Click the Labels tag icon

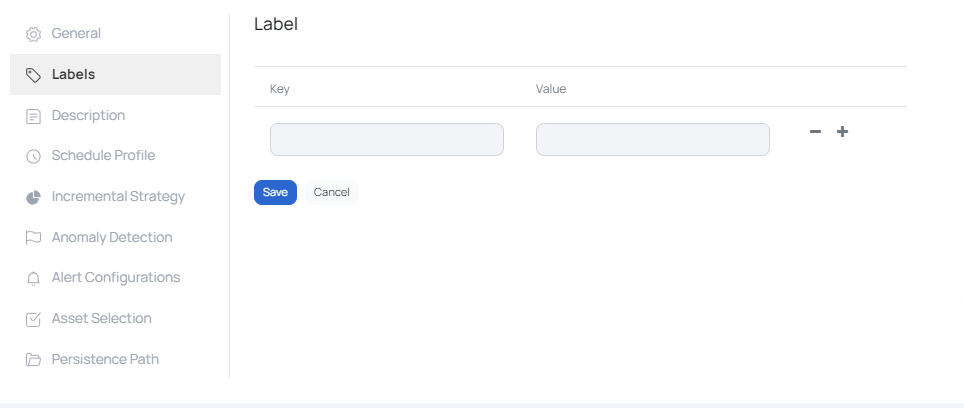pos(33,75)
